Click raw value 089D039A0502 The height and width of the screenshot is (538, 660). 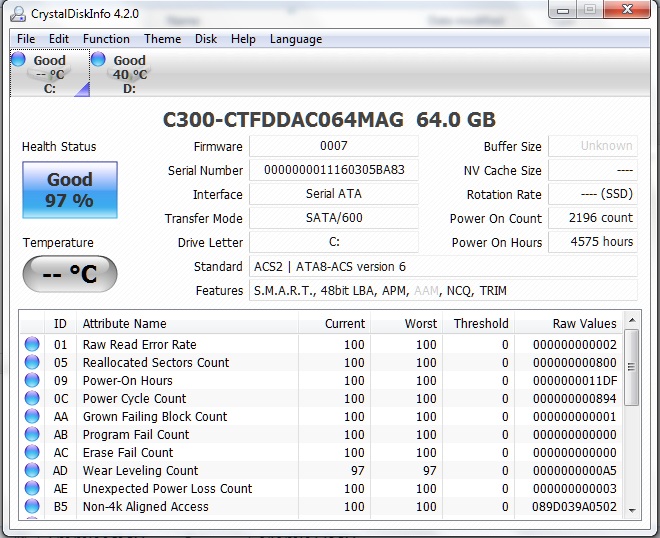click(574, 506)
